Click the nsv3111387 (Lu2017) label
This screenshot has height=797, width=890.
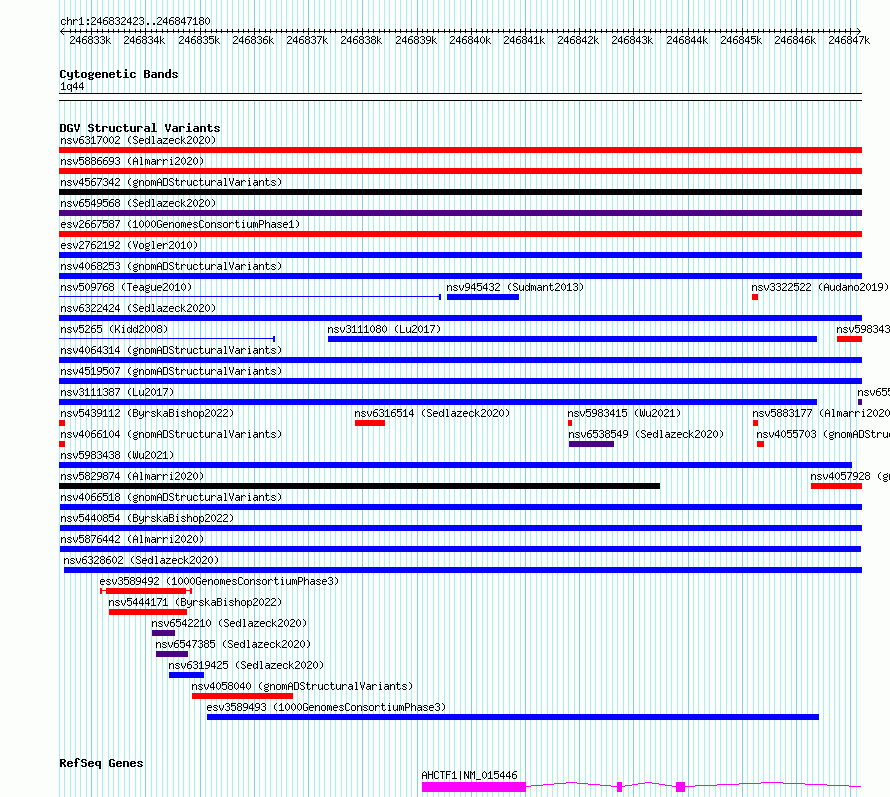tap(117, 392)
